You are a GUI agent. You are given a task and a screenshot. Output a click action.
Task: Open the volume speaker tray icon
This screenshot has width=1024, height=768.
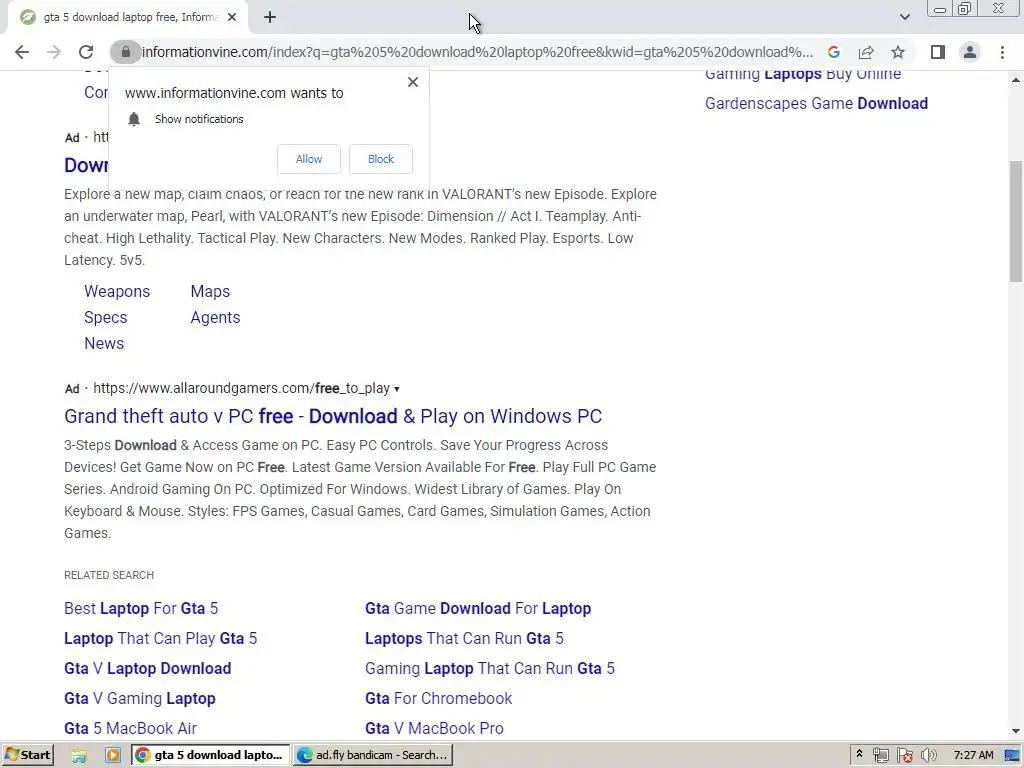click(929, 756)
